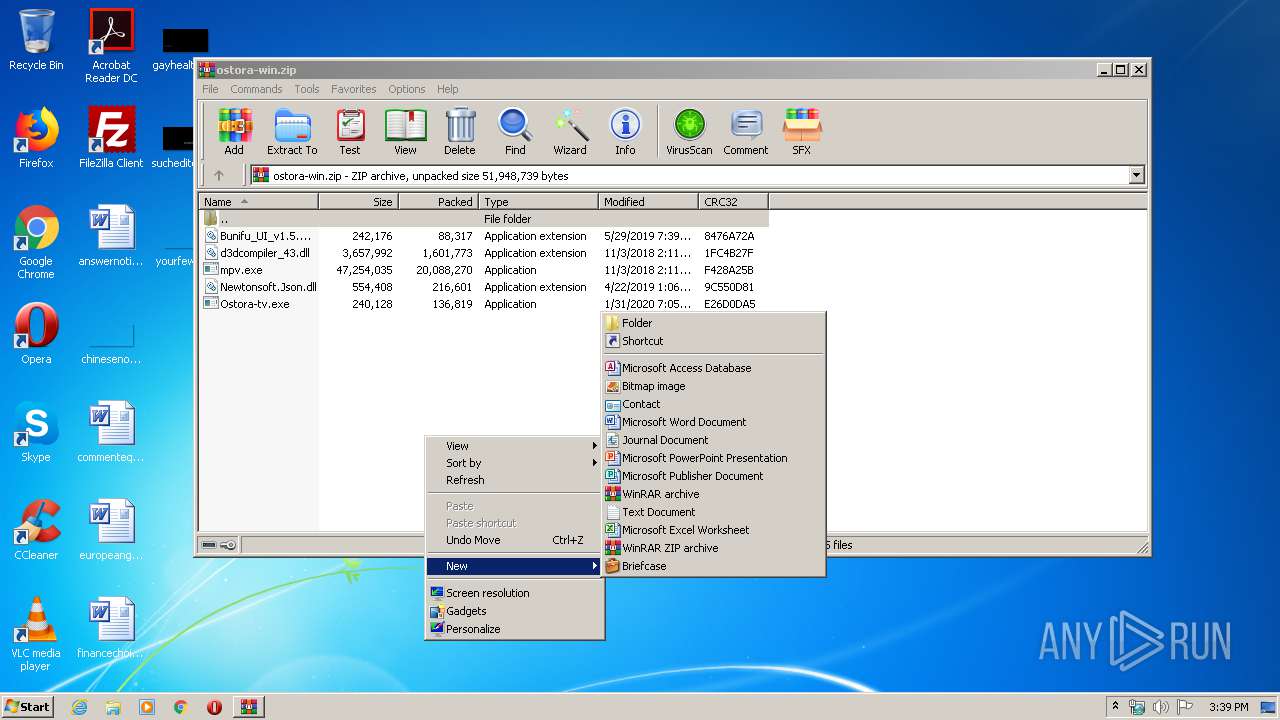Screen dimensions: 1280x720
Task: Select the New submenu entry
Action: 514,566
